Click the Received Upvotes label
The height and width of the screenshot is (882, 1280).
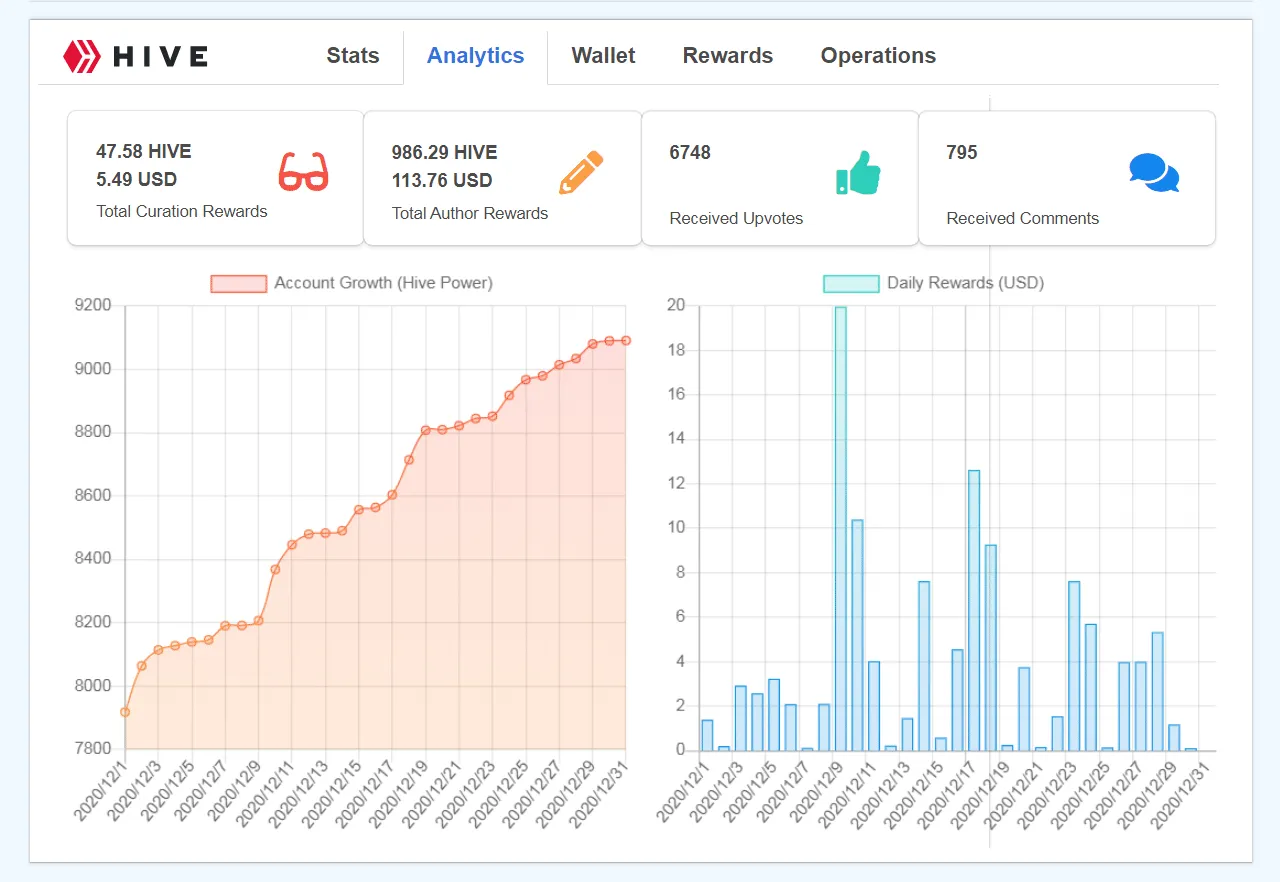pos(736,218)
